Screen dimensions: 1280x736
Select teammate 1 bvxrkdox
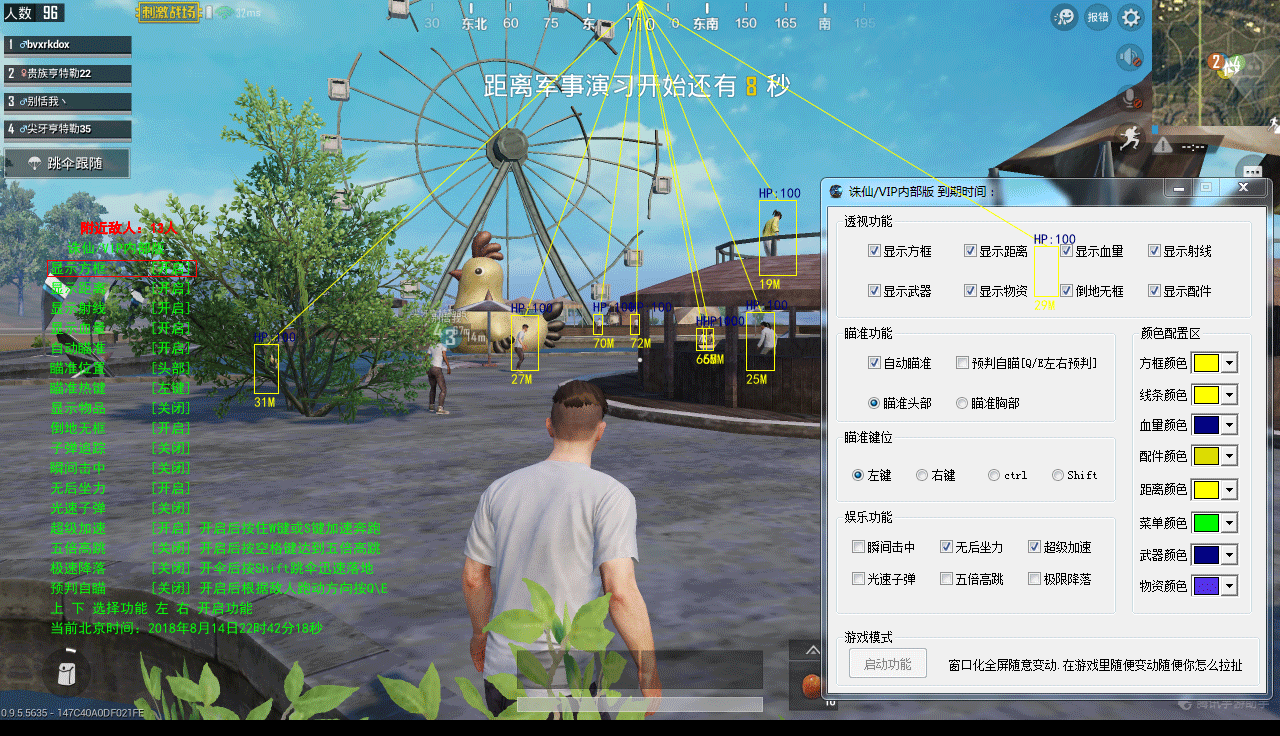68,45
